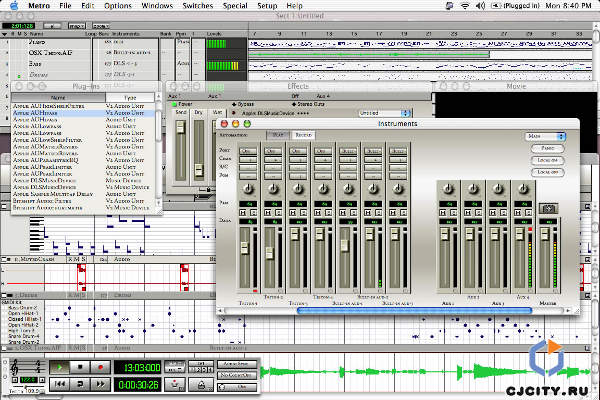Collapse the track list disclosure triangle
This screenshot has width=600, height=400.
click(5, 34)
